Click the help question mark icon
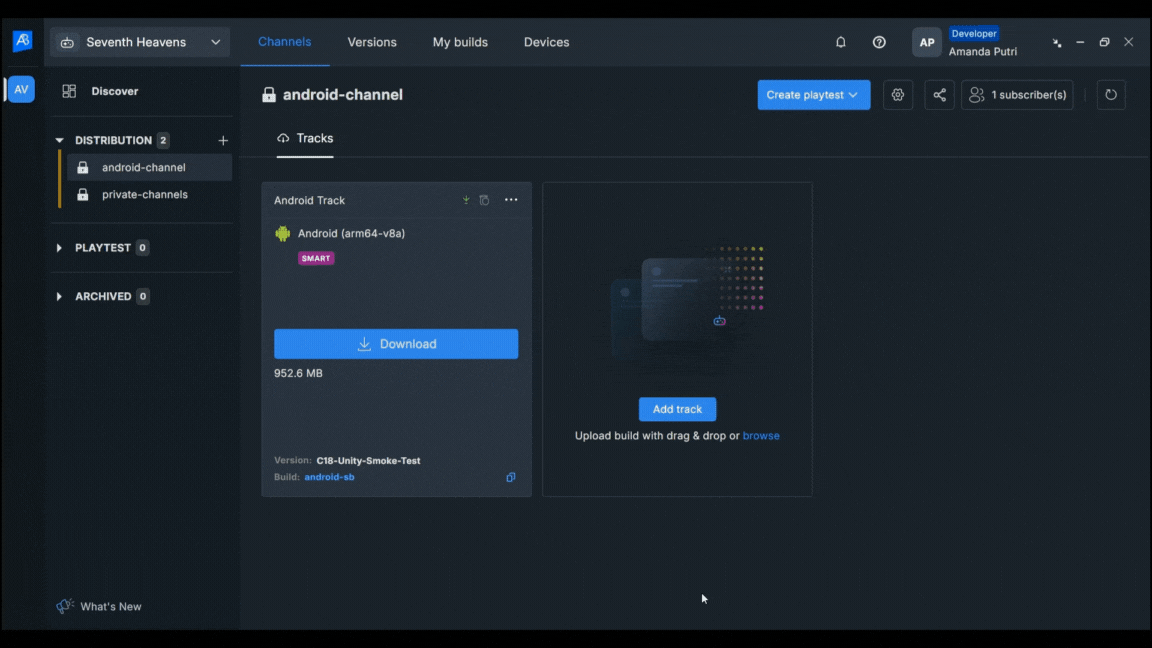The width and height of the screenshot is (1152, 648). (x=879, y=42)
